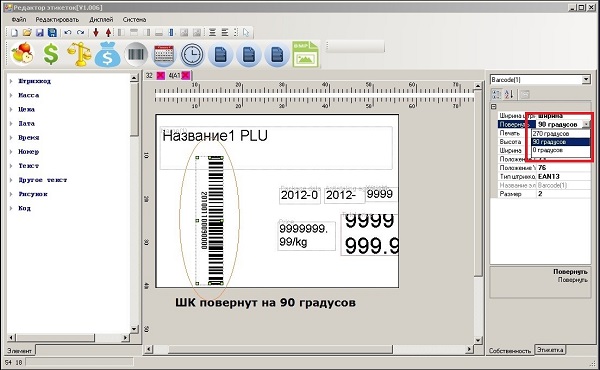
Task: Select the small '9999' field on label
Action: pos(381,194)
